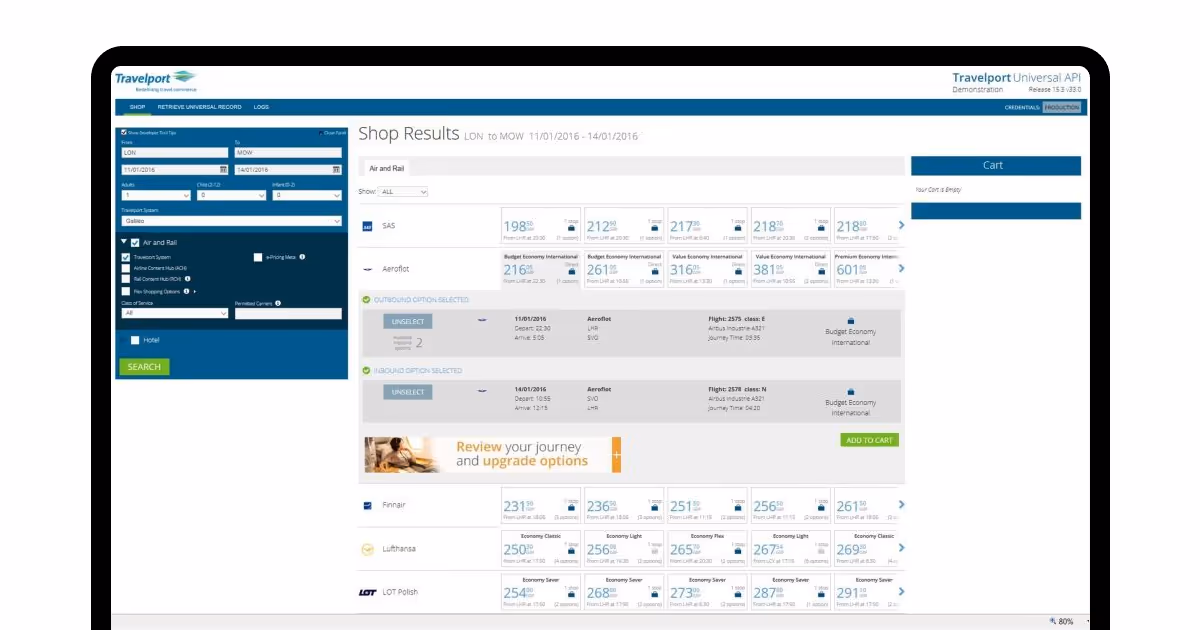This screenshot has width=1200, height=630.
Task: Show more Aeroflot fares with right arrow
Action: [x=901, y=268]
